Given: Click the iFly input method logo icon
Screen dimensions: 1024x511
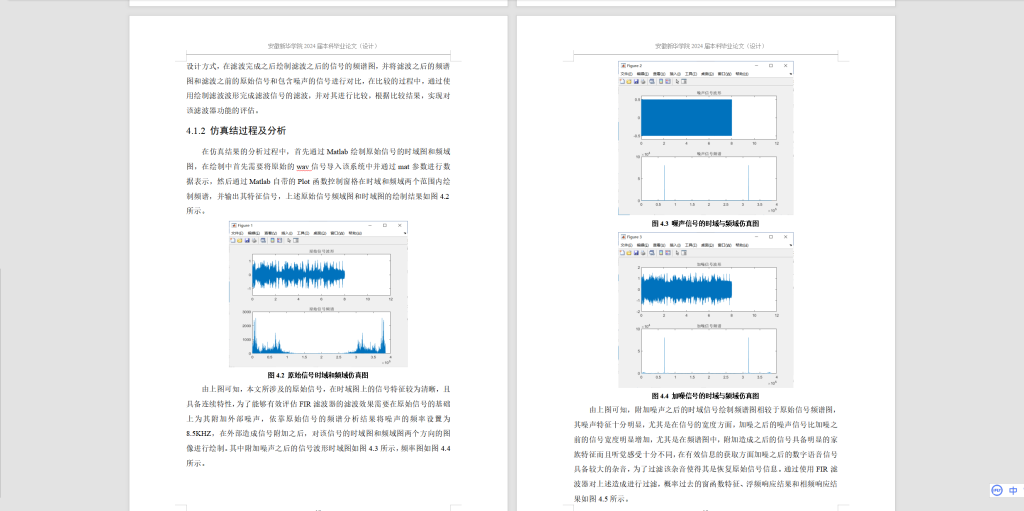Looking at the screenshot, I should click(x=997, y=490).
